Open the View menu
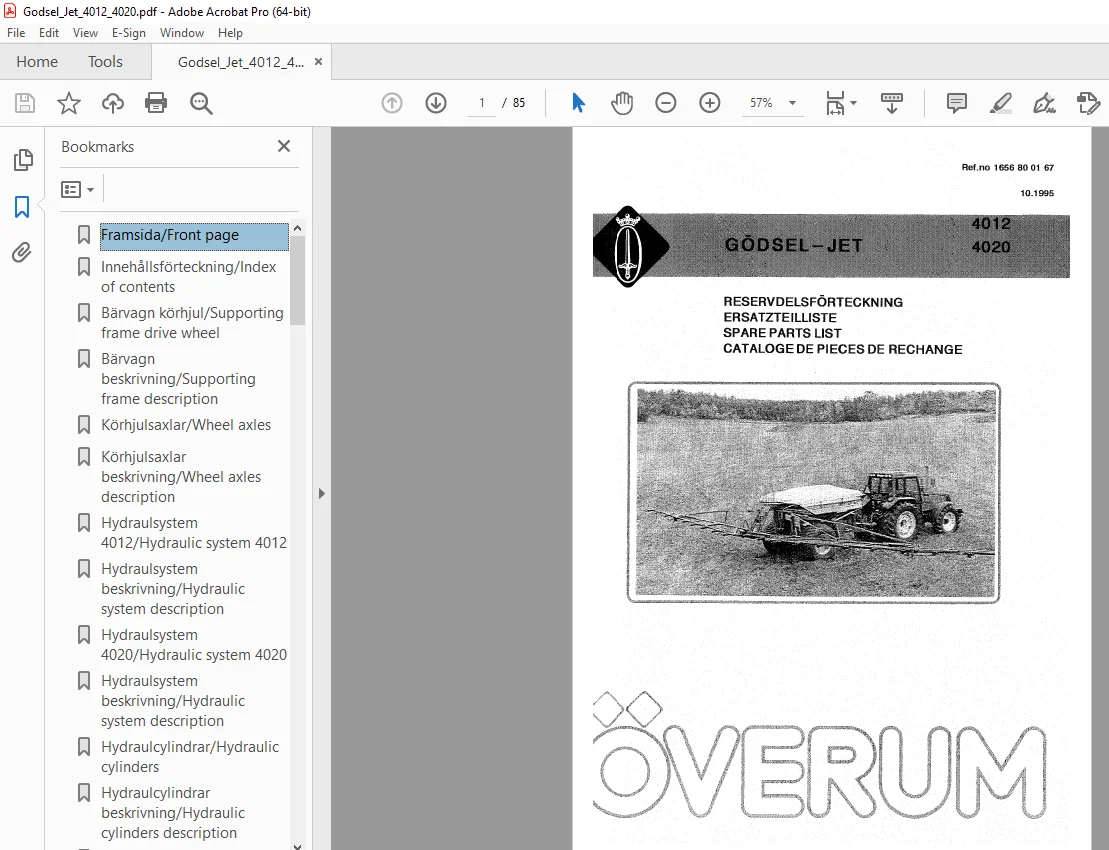The width and height of the screenshot is (1109, 850). (x=85, y=33)
